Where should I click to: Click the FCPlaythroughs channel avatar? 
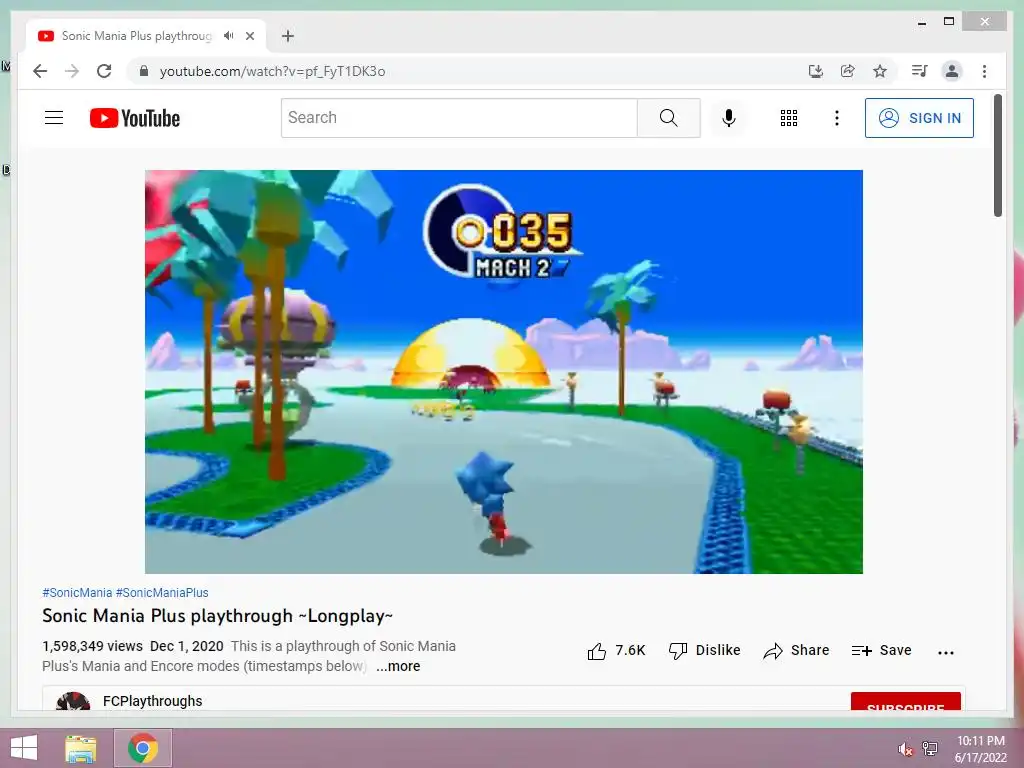click(x=73, y=701)
